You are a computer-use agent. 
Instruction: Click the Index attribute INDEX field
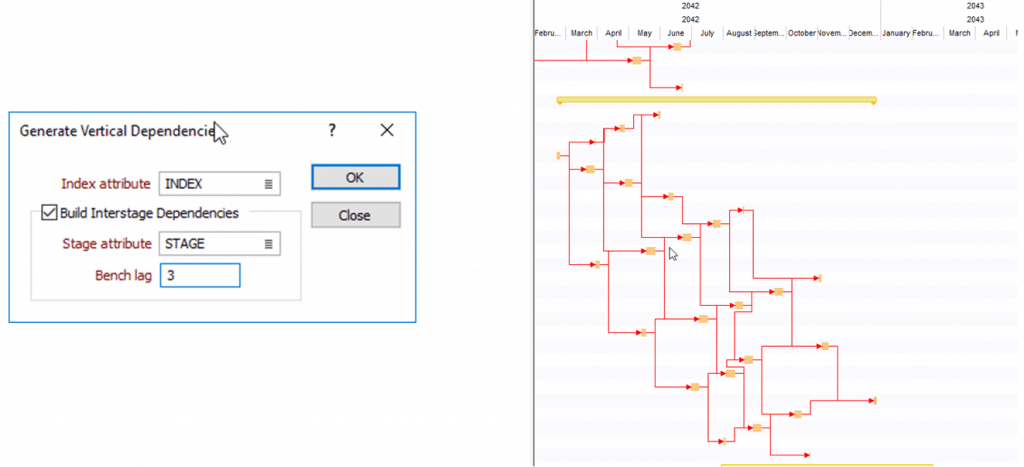pos(208,184)
